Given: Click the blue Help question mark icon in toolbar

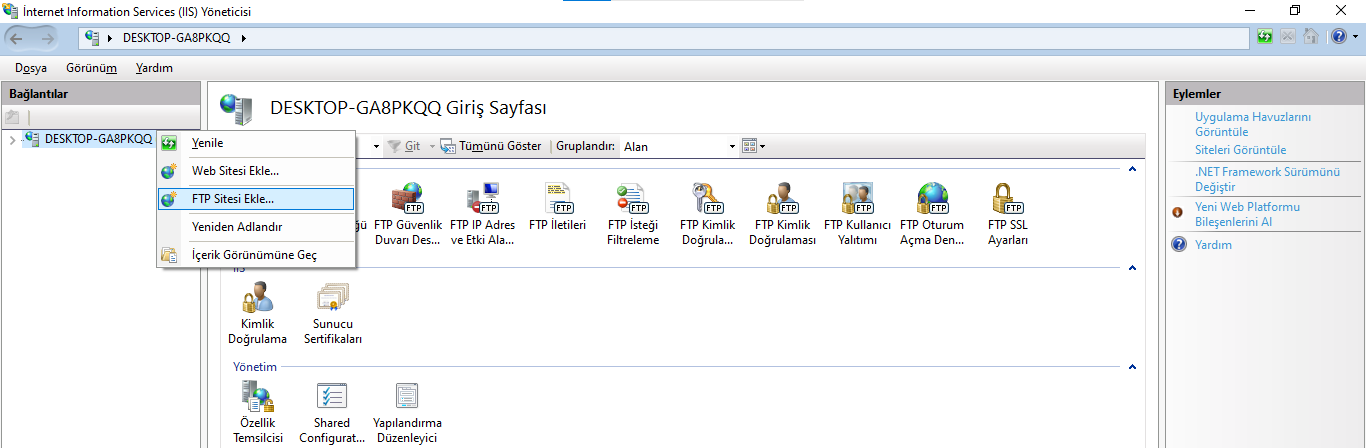Looking at the screenshot, I should (x=1338, y=37).
